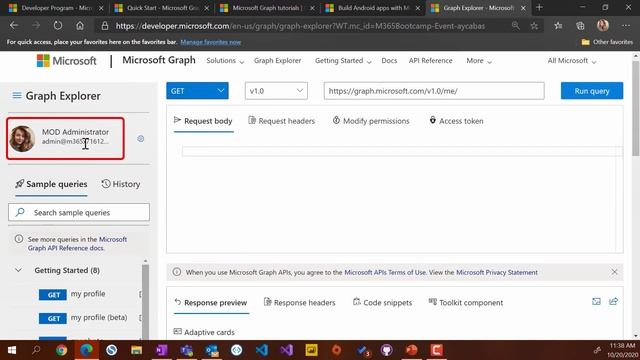Open Microsoft Teams from the taskbar
Image resolution: width=640 pixels, height=360 pixels.
pyautogui.click(x=187, y=350)
